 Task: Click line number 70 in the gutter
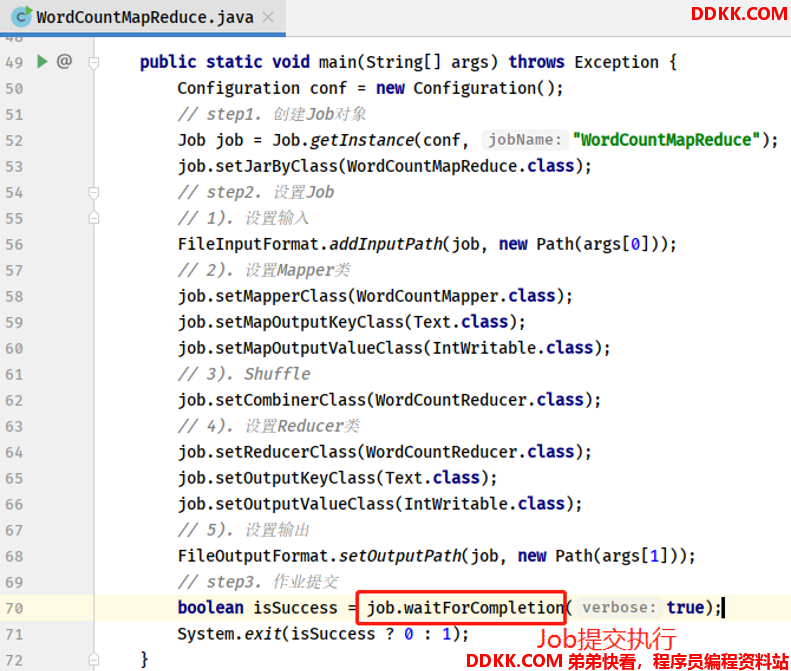[14, 608]
